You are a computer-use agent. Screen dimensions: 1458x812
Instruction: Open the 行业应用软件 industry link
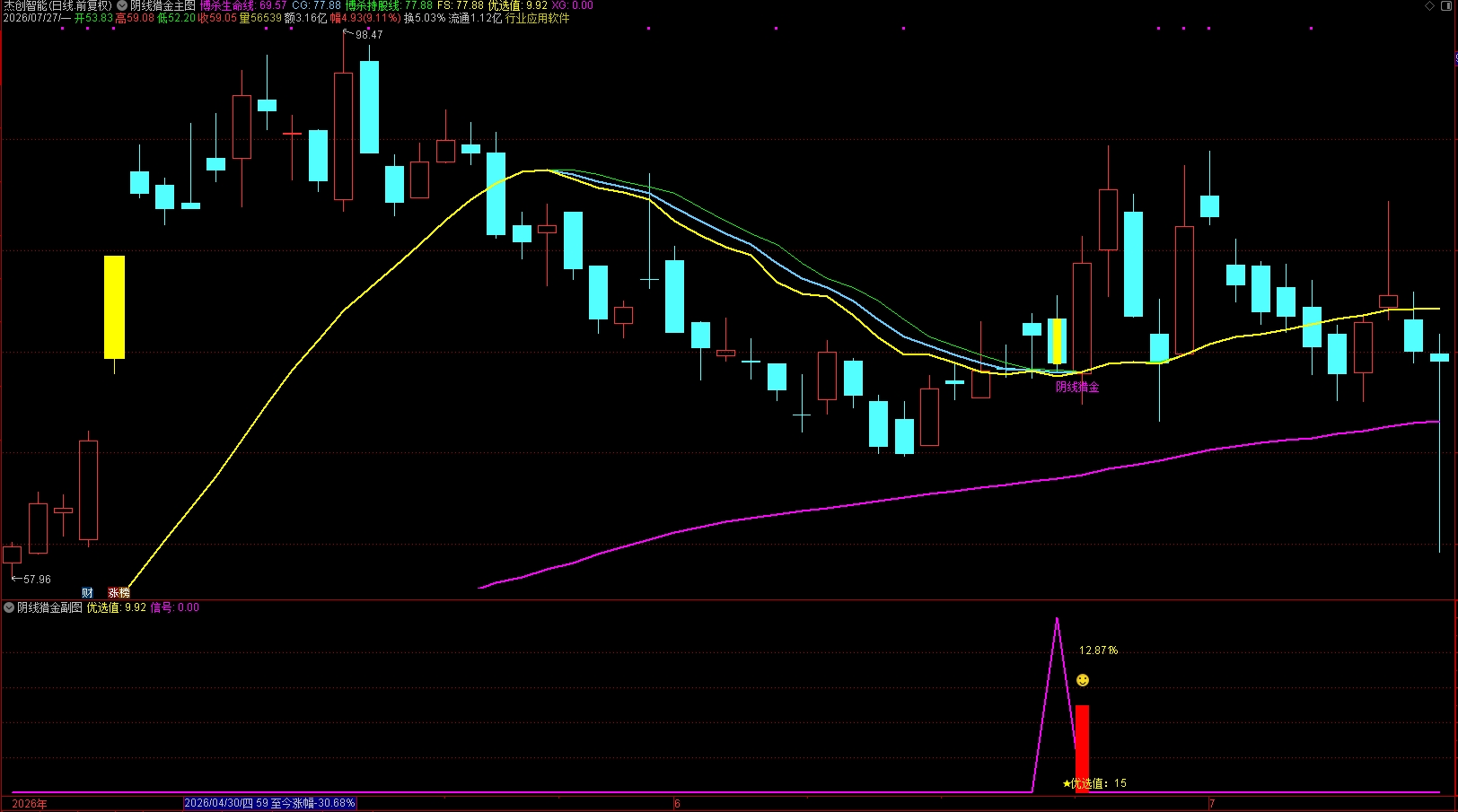(x=537, y=18)
